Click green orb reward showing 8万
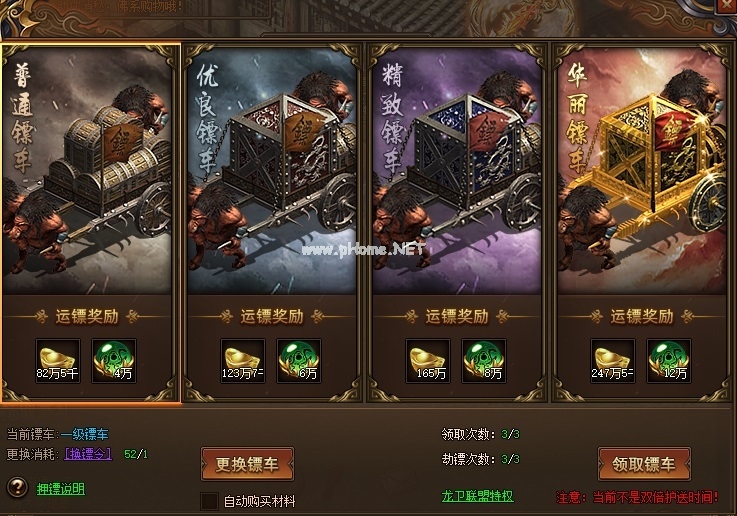 tap(484, 361)
